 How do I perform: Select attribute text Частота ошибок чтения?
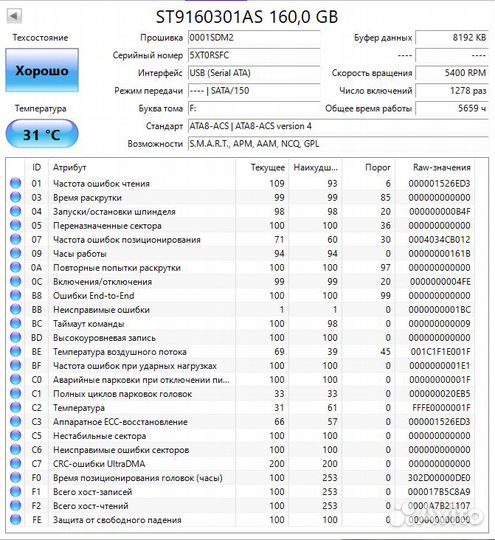pos(101,184)
